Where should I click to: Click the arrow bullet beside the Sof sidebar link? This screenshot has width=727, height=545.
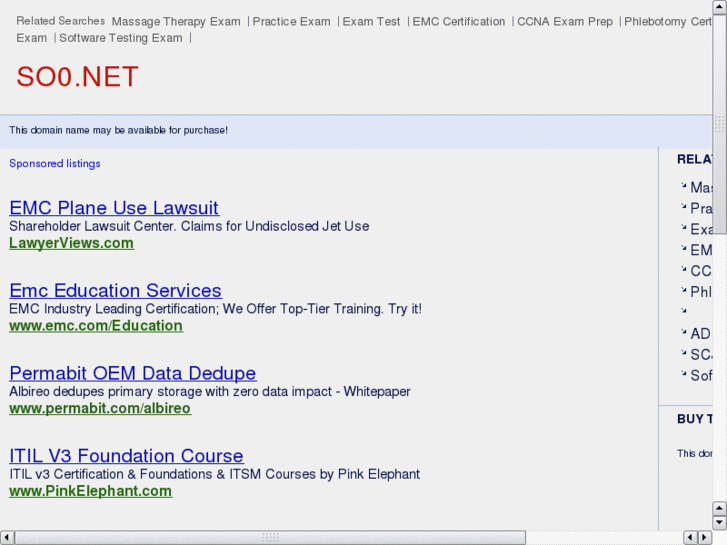(x=683, y=373)
